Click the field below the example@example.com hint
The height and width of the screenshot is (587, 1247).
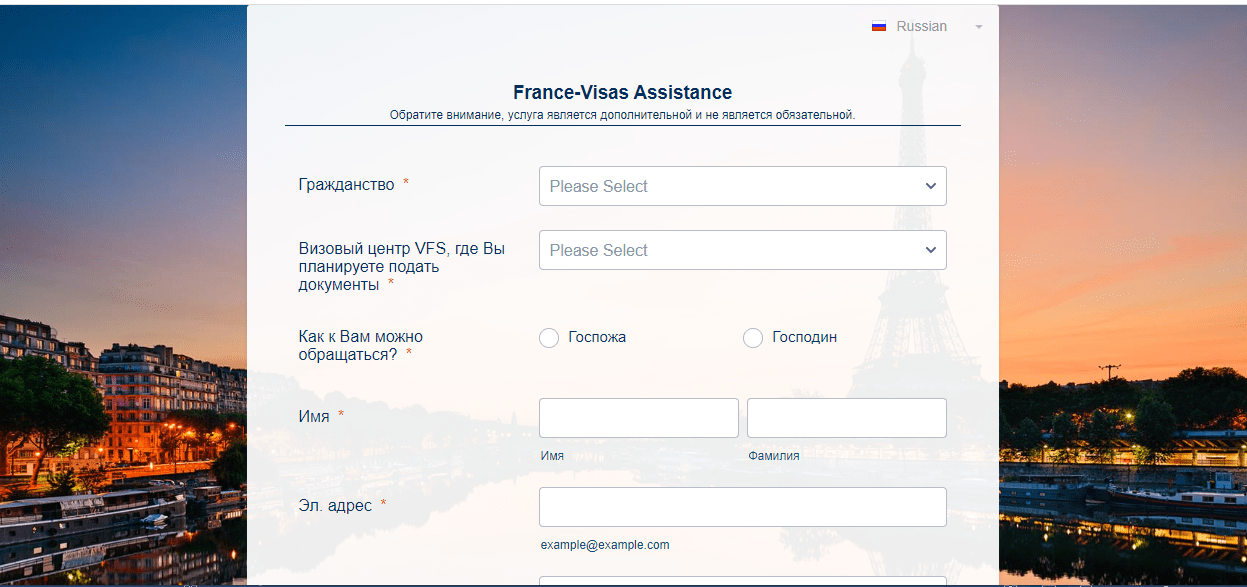click(x=742, y=581)
